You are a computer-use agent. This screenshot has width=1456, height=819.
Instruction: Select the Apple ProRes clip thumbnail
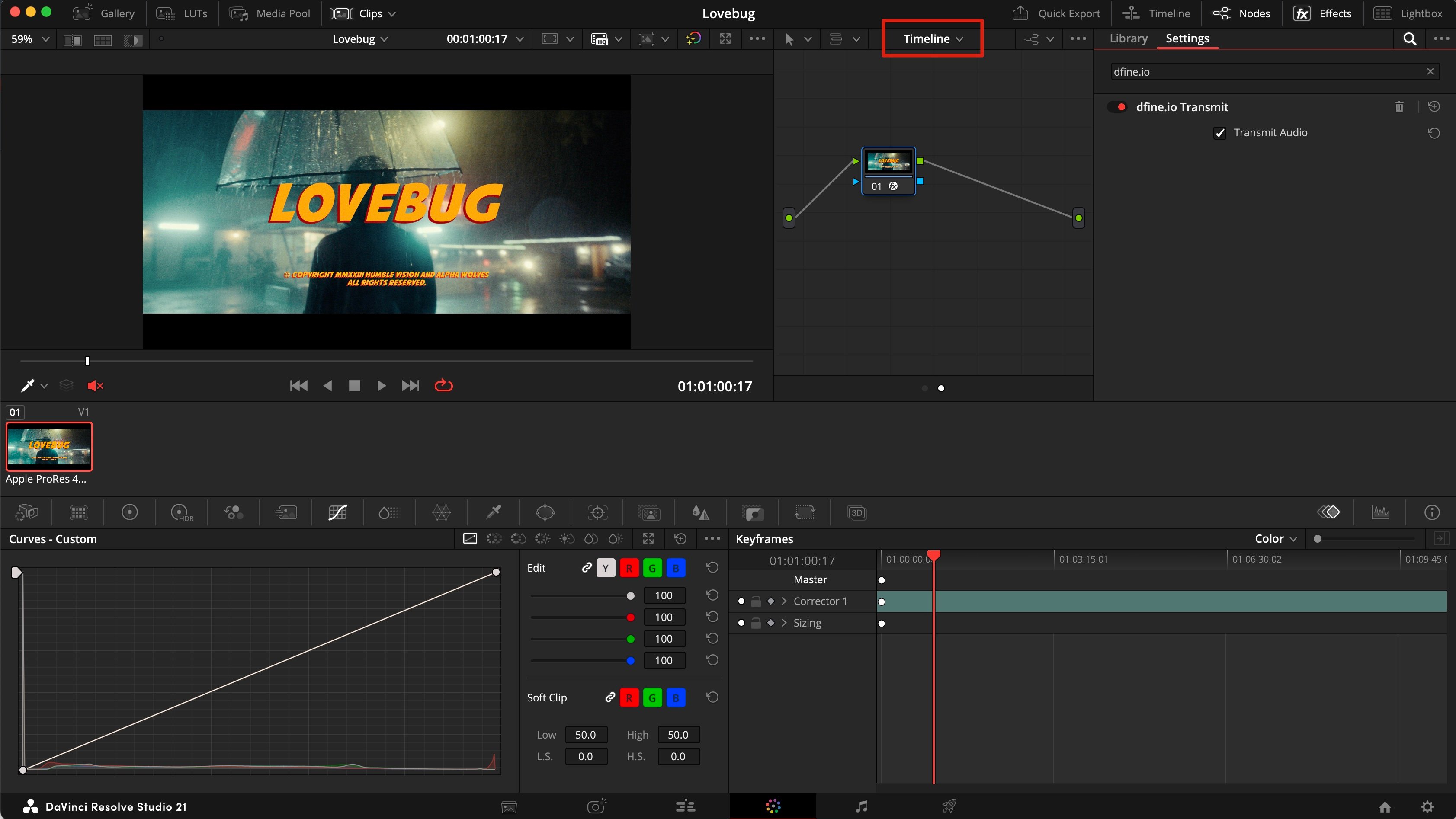(x=49, y=446)
